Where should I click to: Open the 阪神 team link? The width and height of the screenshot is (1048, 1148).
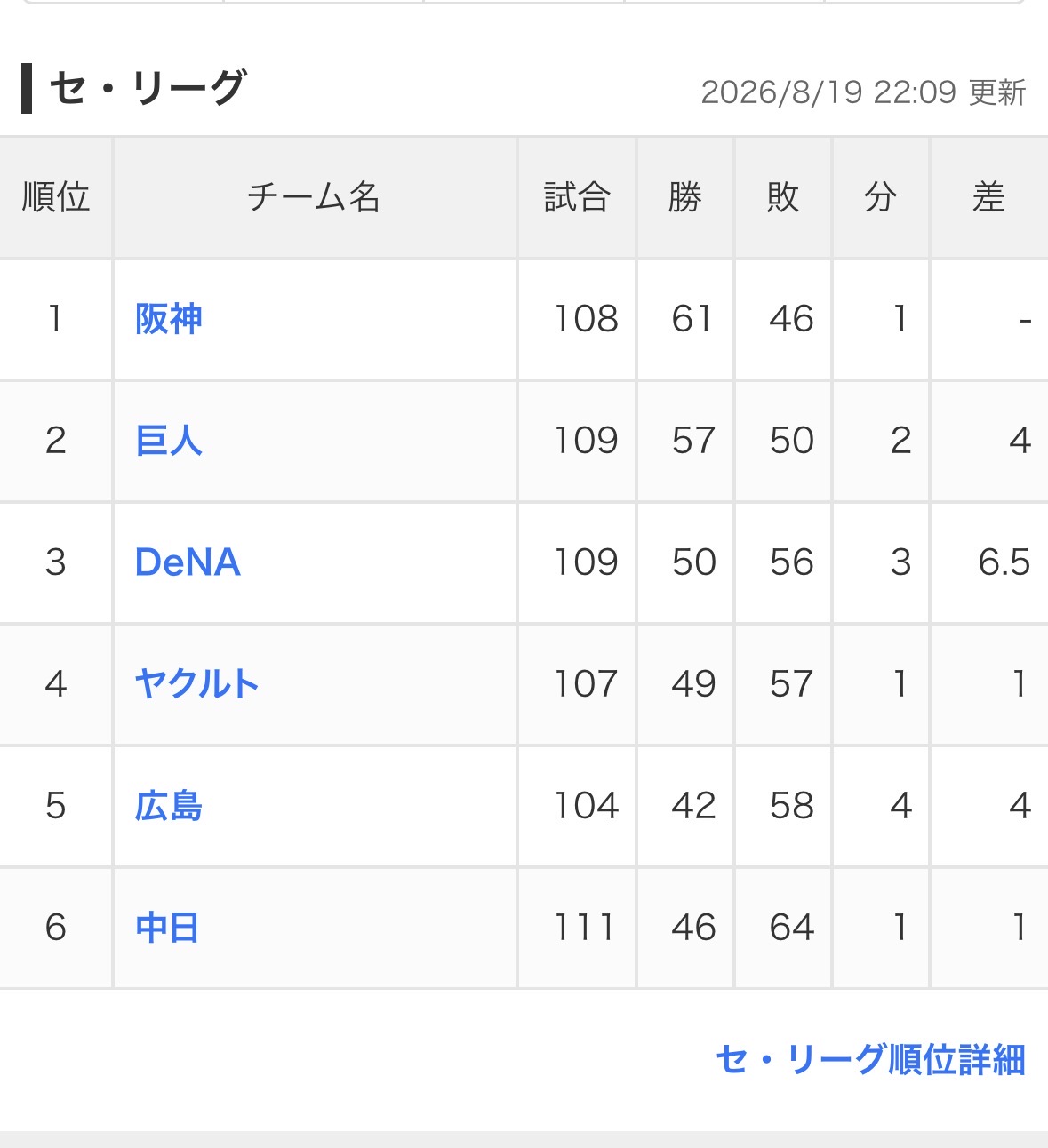click(x=168, y=319)
